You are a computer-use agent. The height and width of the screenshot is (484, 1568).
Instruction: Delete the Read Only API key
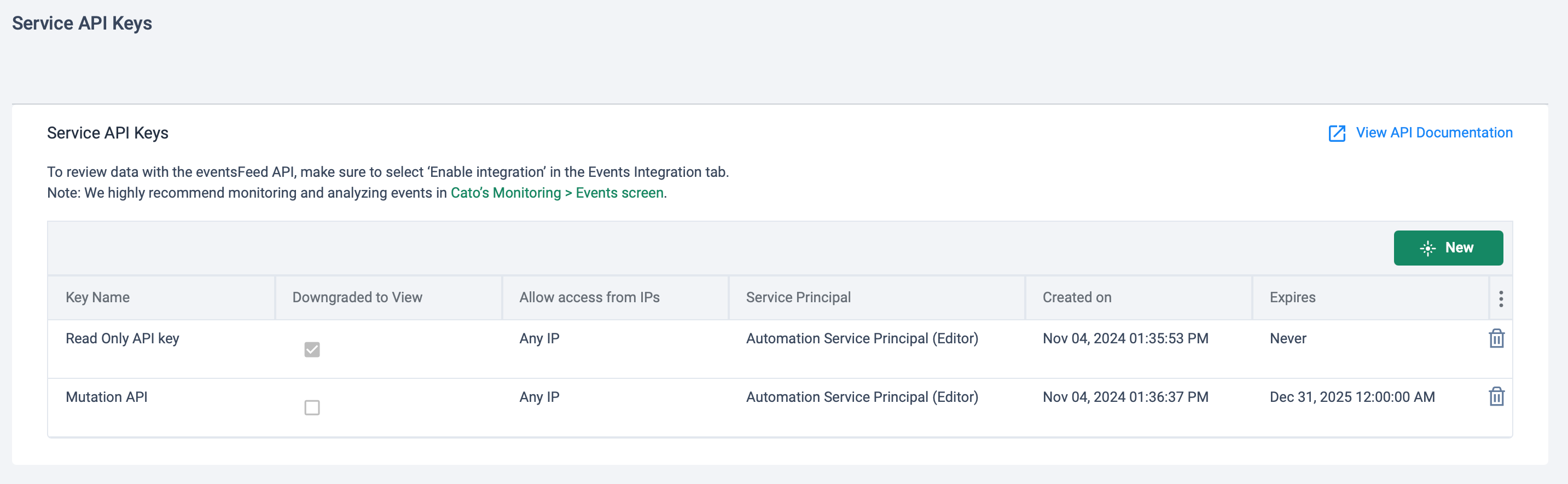(x=1496, y=338)
